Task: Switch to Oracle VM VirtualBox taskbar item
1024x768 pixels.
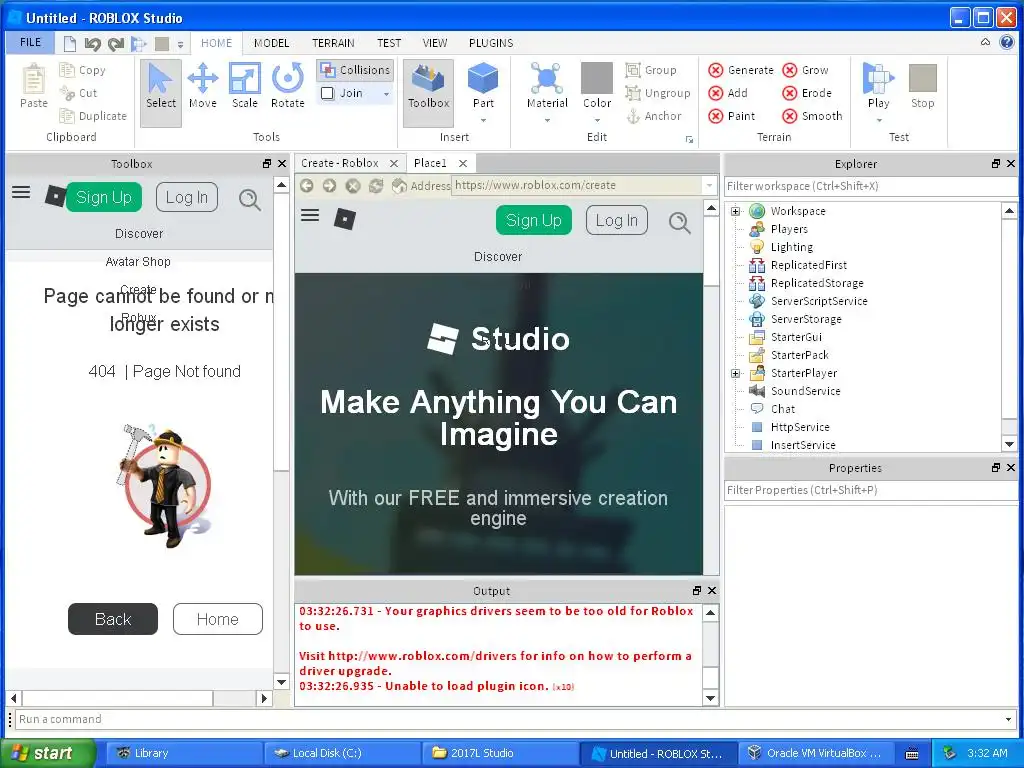Action: click(814, 753)
